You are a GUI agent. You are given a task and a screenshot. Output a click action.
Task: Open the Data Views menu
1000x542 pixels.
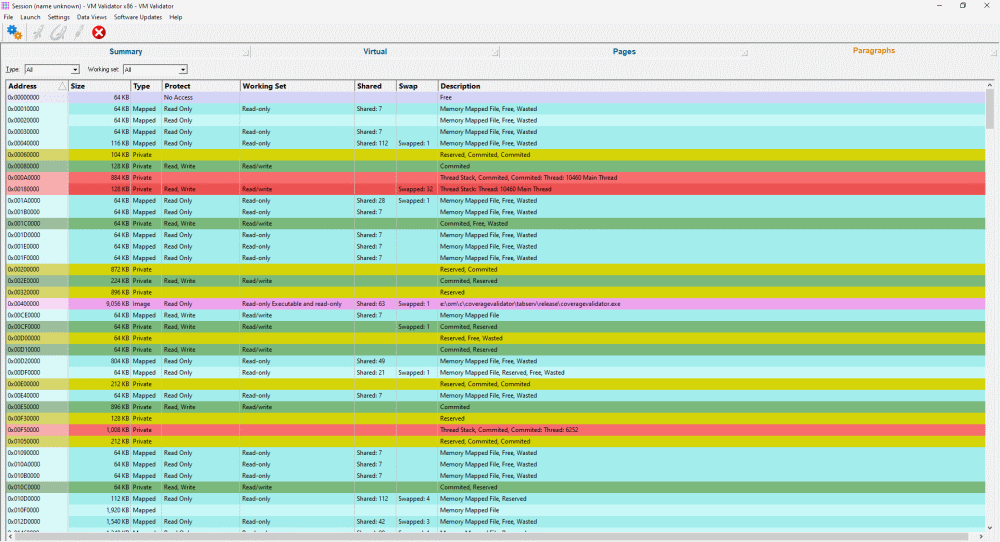[x=92, y=17]
